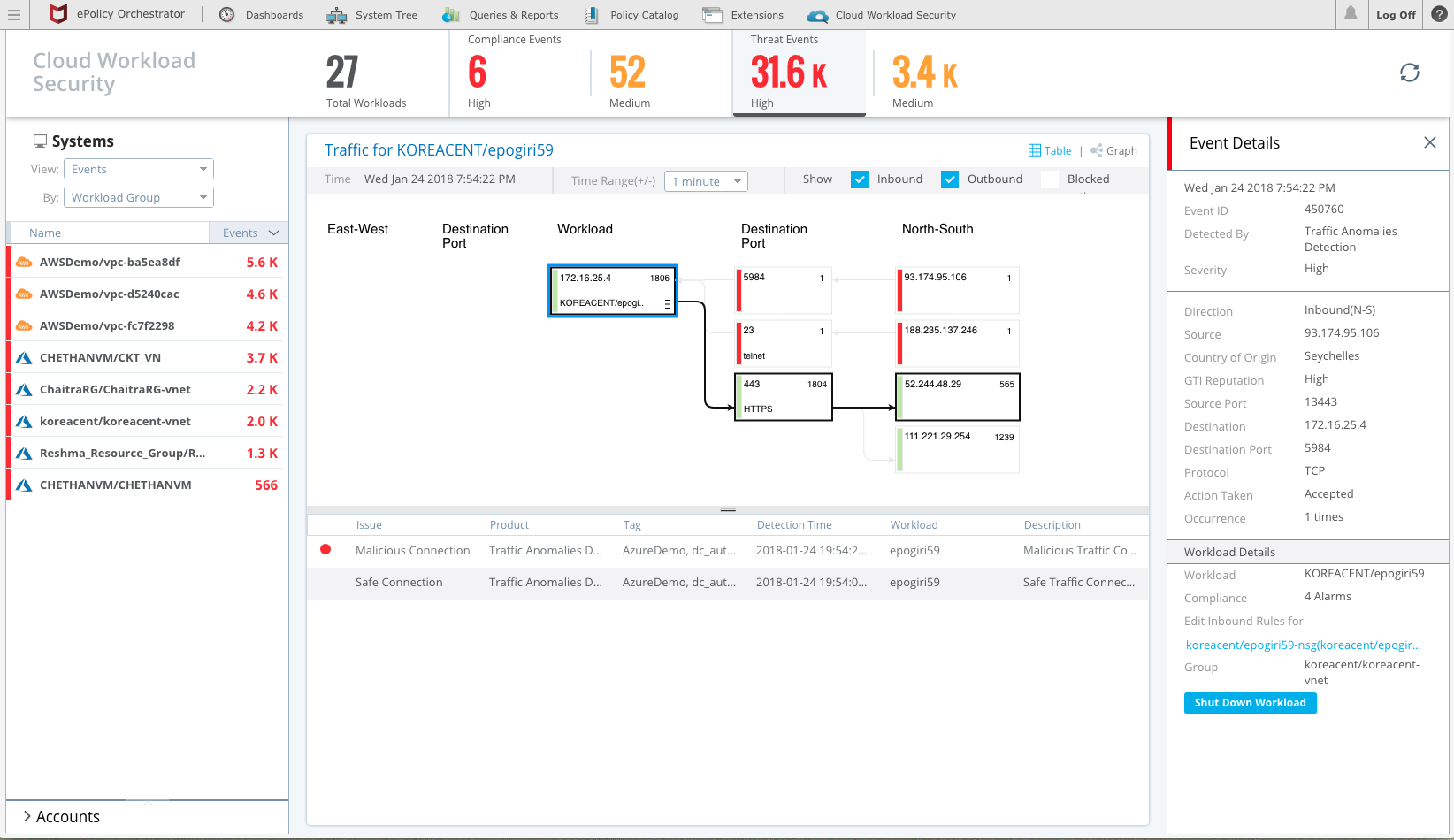Select the Malicious Connection issue row
This screenshot has width=1454, height=840.
tap(412, 550)
